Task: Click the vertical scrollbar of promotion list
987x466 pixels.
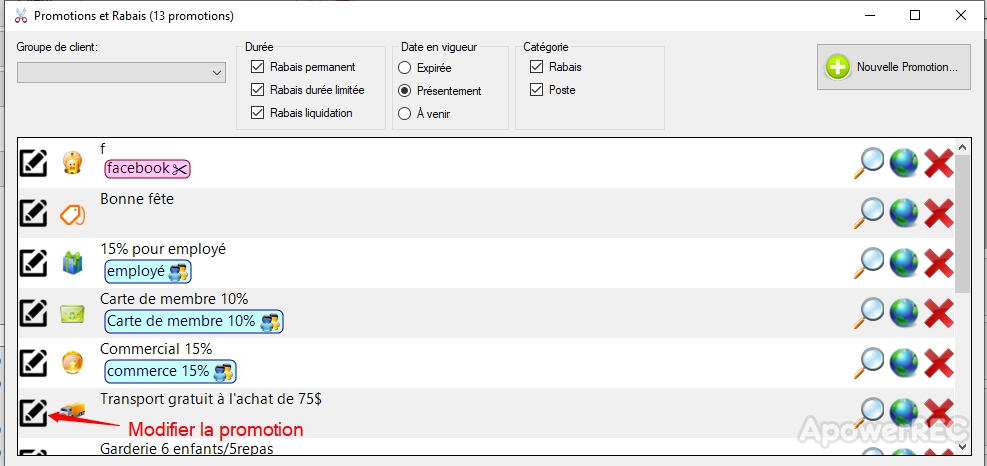Action: tap(962, 220)
